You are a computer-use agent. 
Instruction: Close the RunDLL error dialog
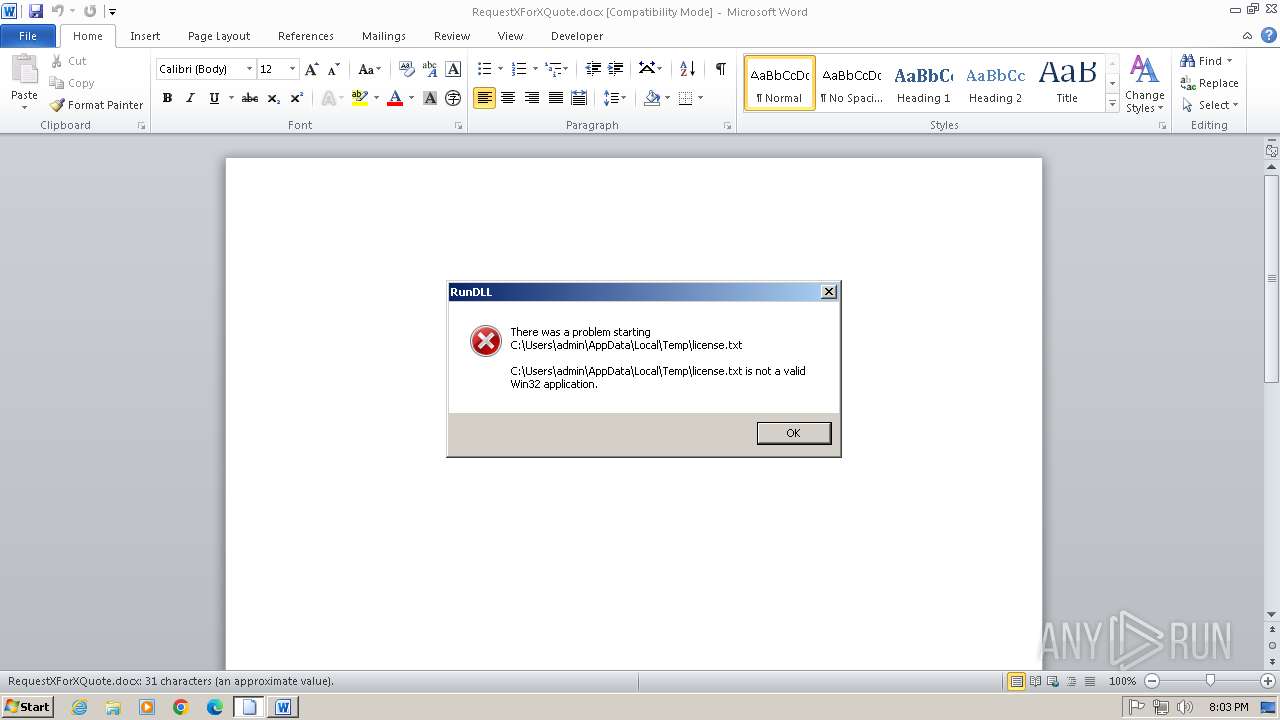point(828,292)
